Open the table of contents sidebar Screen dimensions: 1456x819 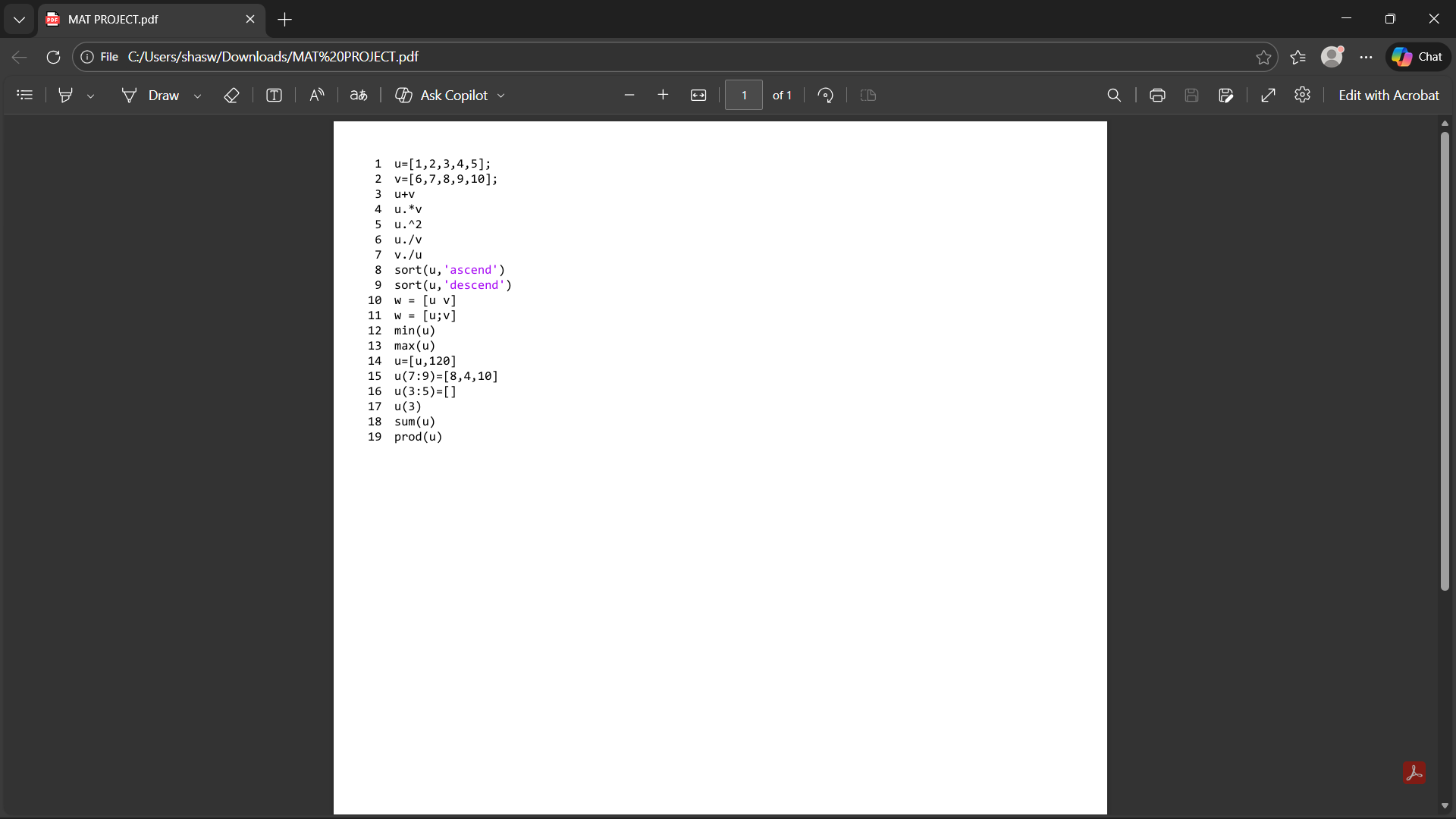25,95
